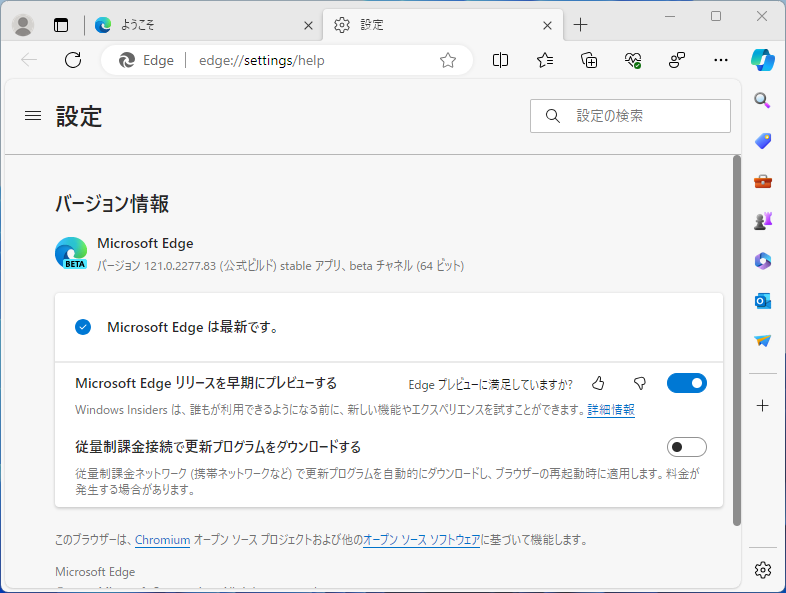The width and height of the screenshot is (786, 593).
Task: Give thumbs up for Edge preview
Action: pyautogui.click(x=598, y=383)
